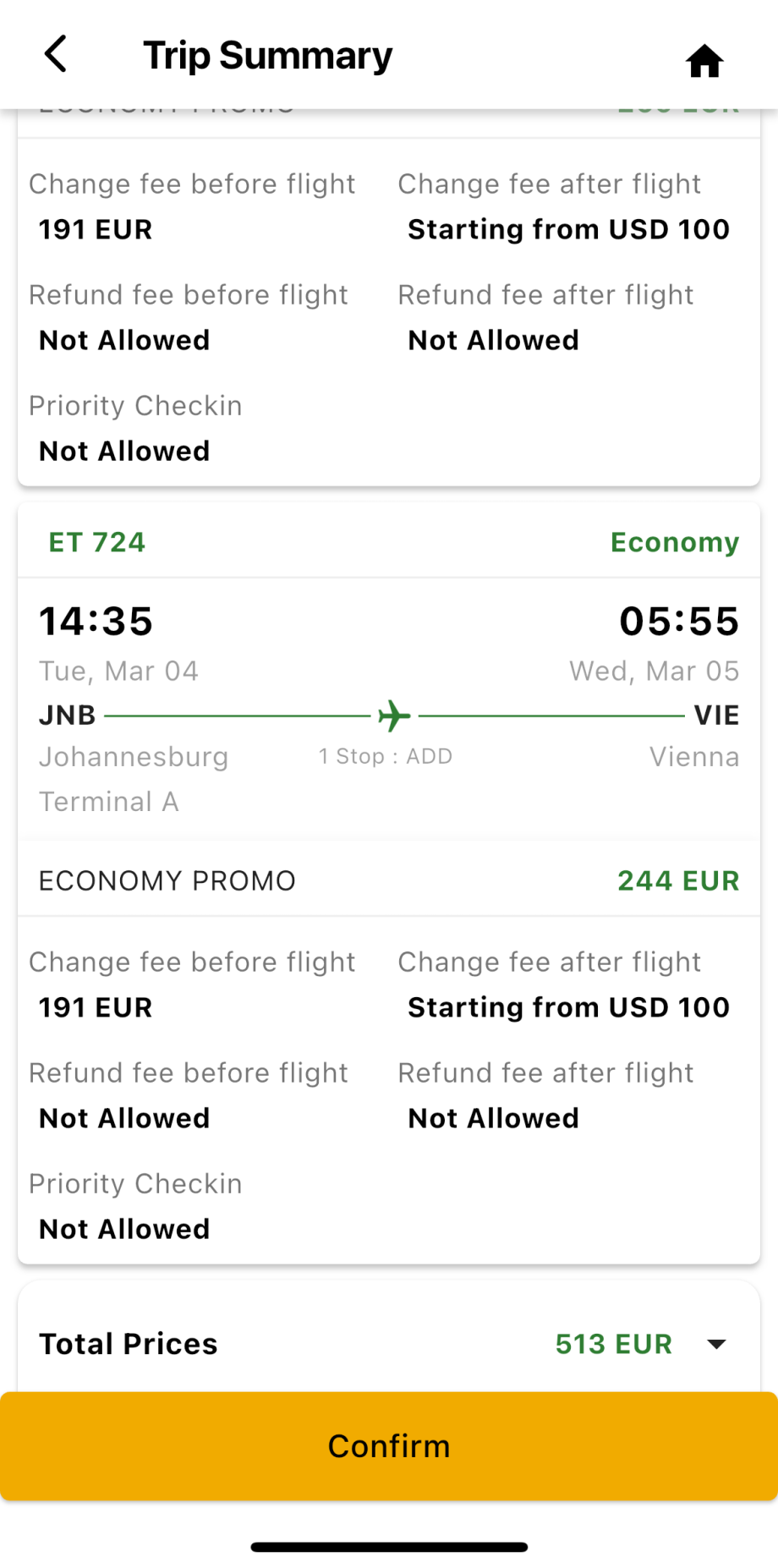778x1568 pixels.
Task: Tap departure time 14:35
Action: [96, 621]
